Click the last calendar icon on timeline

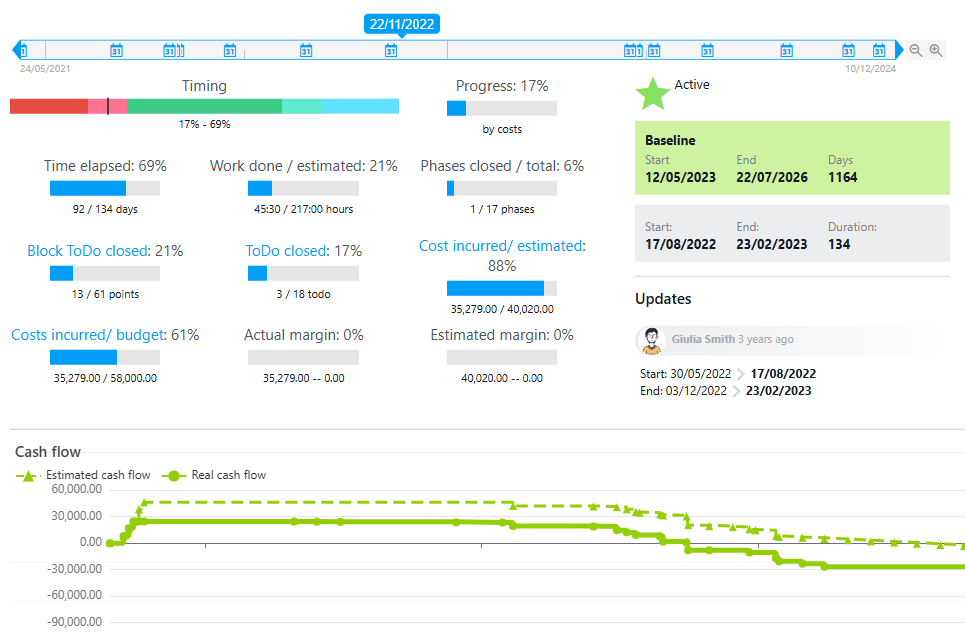[x=880, y=50]
